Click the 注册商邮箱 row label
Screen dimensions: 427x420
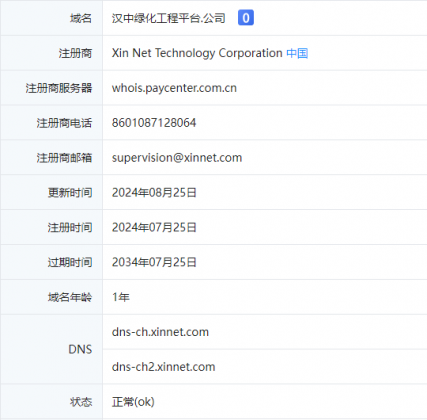click(x=64, y=158)
